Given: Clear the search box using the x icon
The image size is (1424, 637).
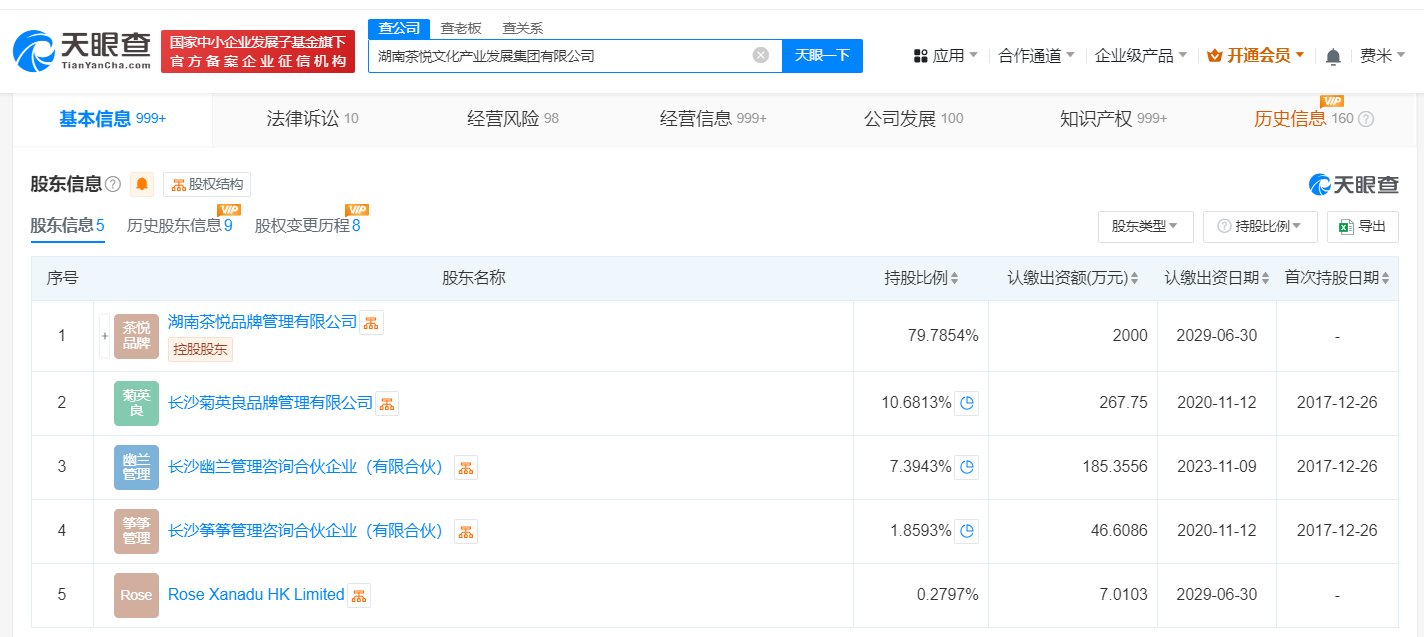Looking at the screenshot, I should [760, 56].
